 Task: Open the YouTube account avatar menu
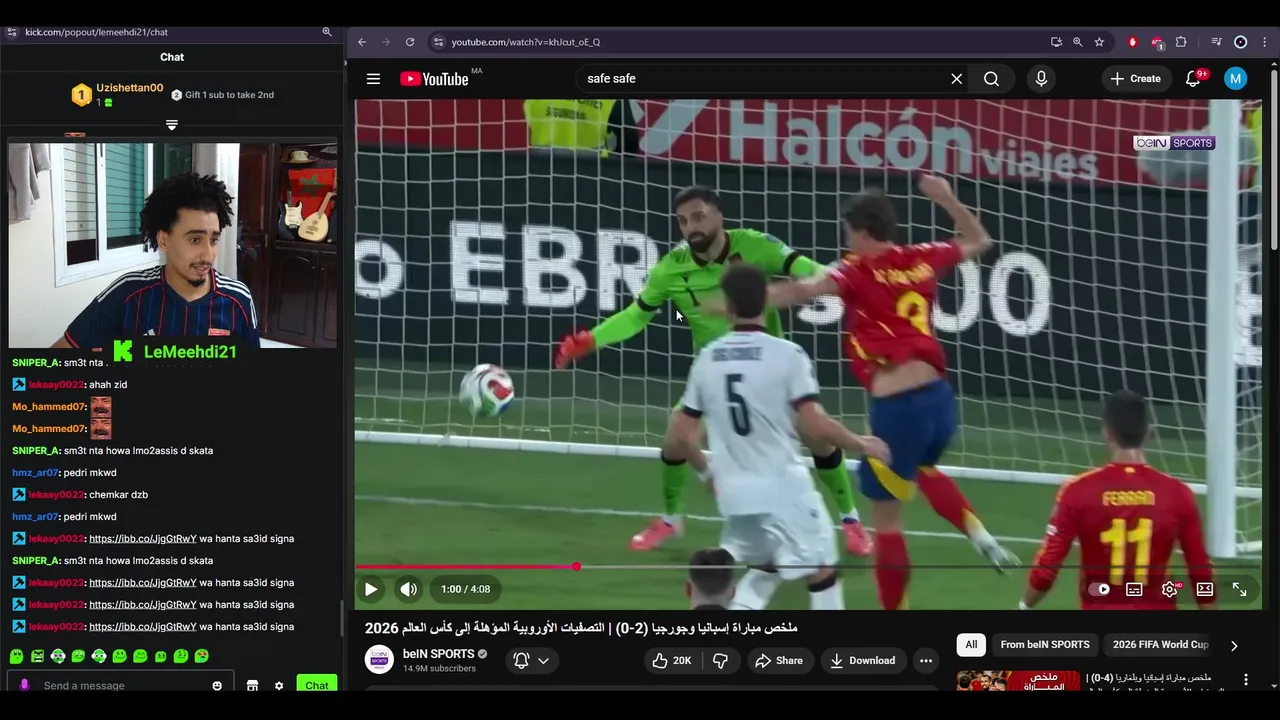(x=1236, y=79)
